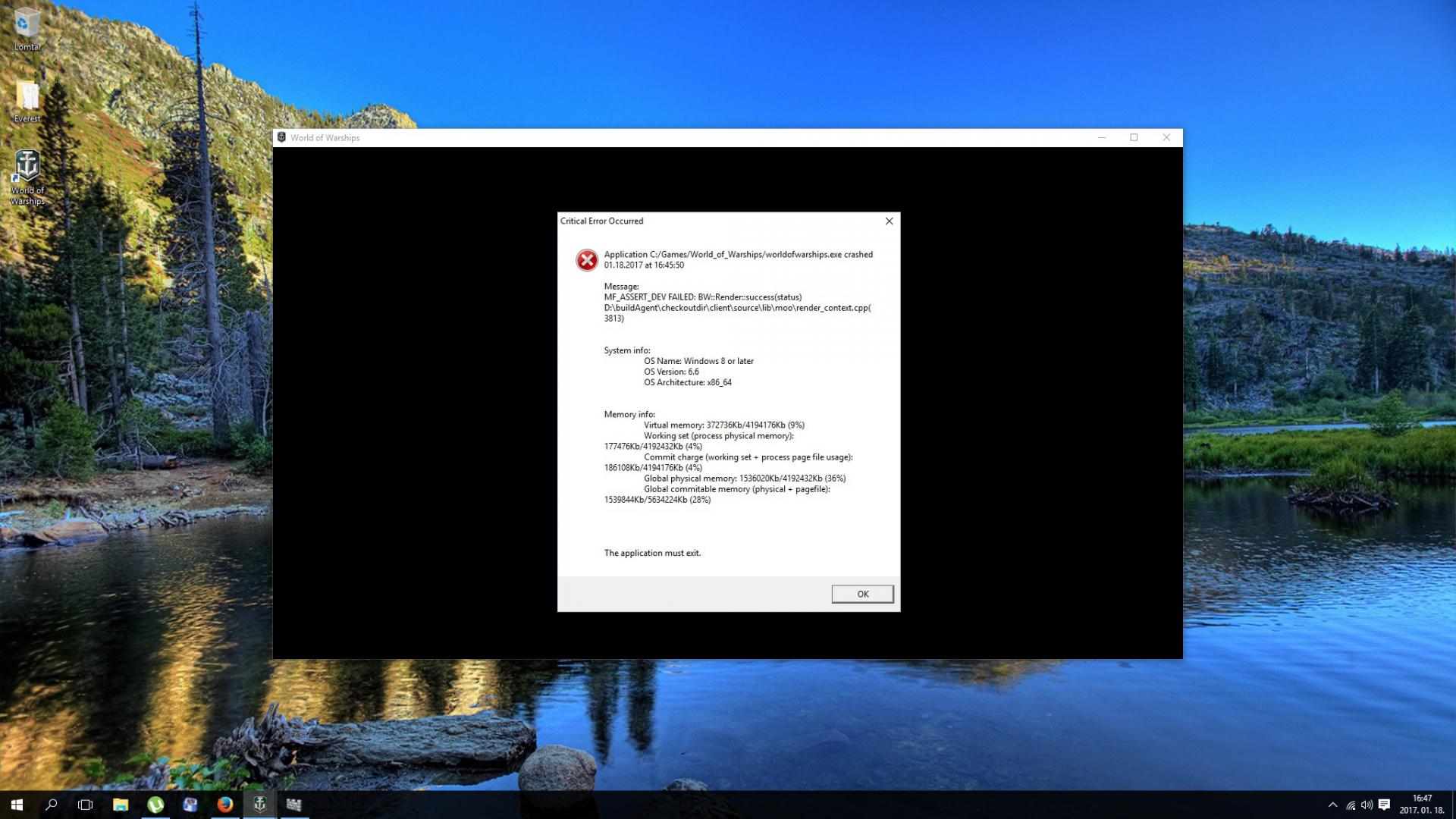The image size is (1456, 819).
Task: Click World of Warships taskbar button
Action: tap(259, 805)
